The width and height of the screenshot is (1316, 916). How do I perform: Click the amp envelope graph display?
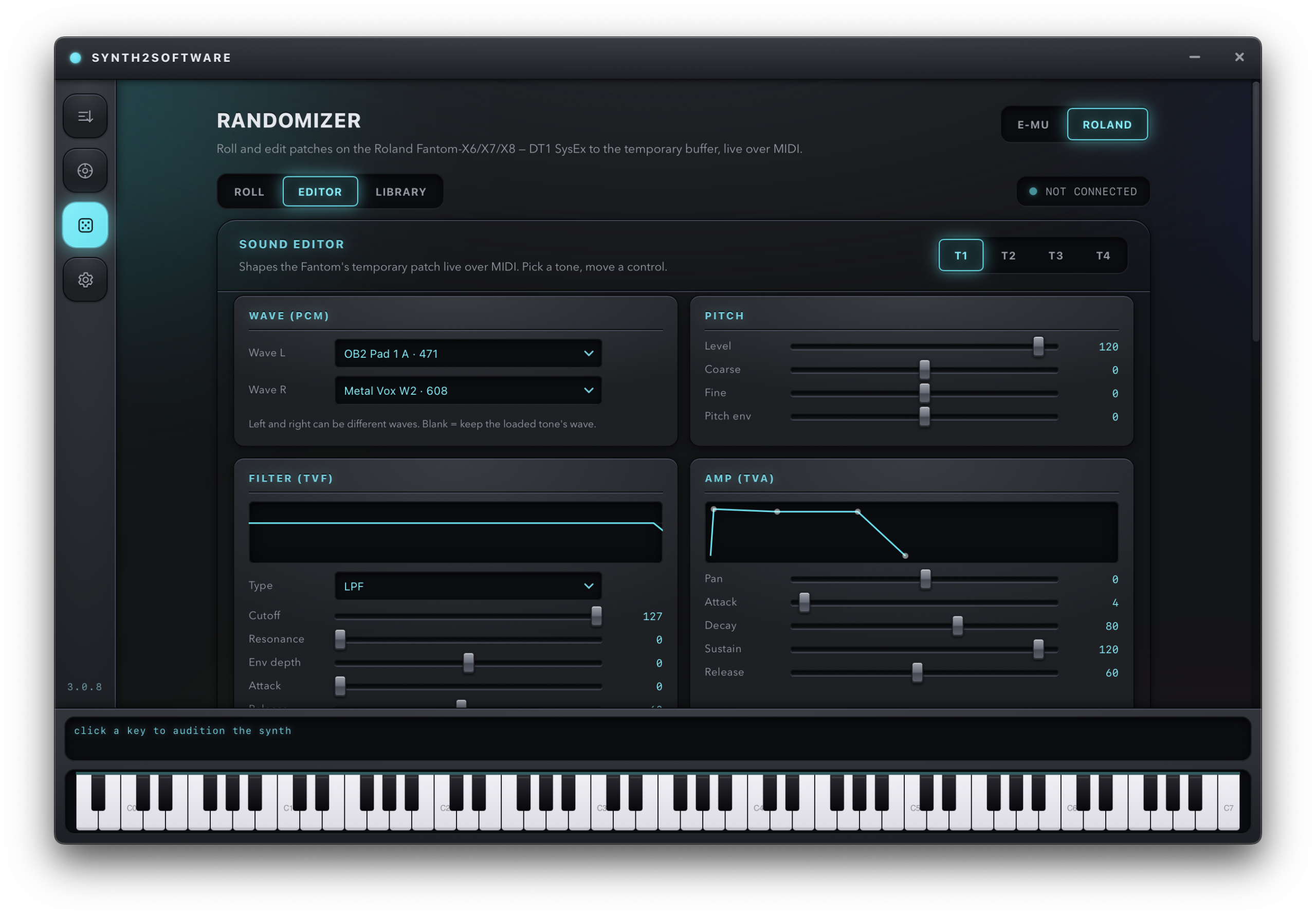[911, 533]
